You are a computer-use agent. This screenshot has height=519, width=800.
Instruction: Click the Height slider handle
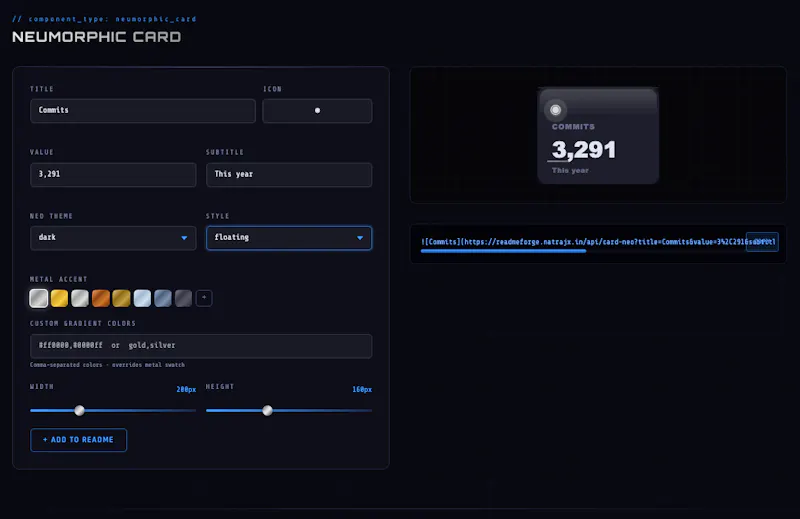267,410
